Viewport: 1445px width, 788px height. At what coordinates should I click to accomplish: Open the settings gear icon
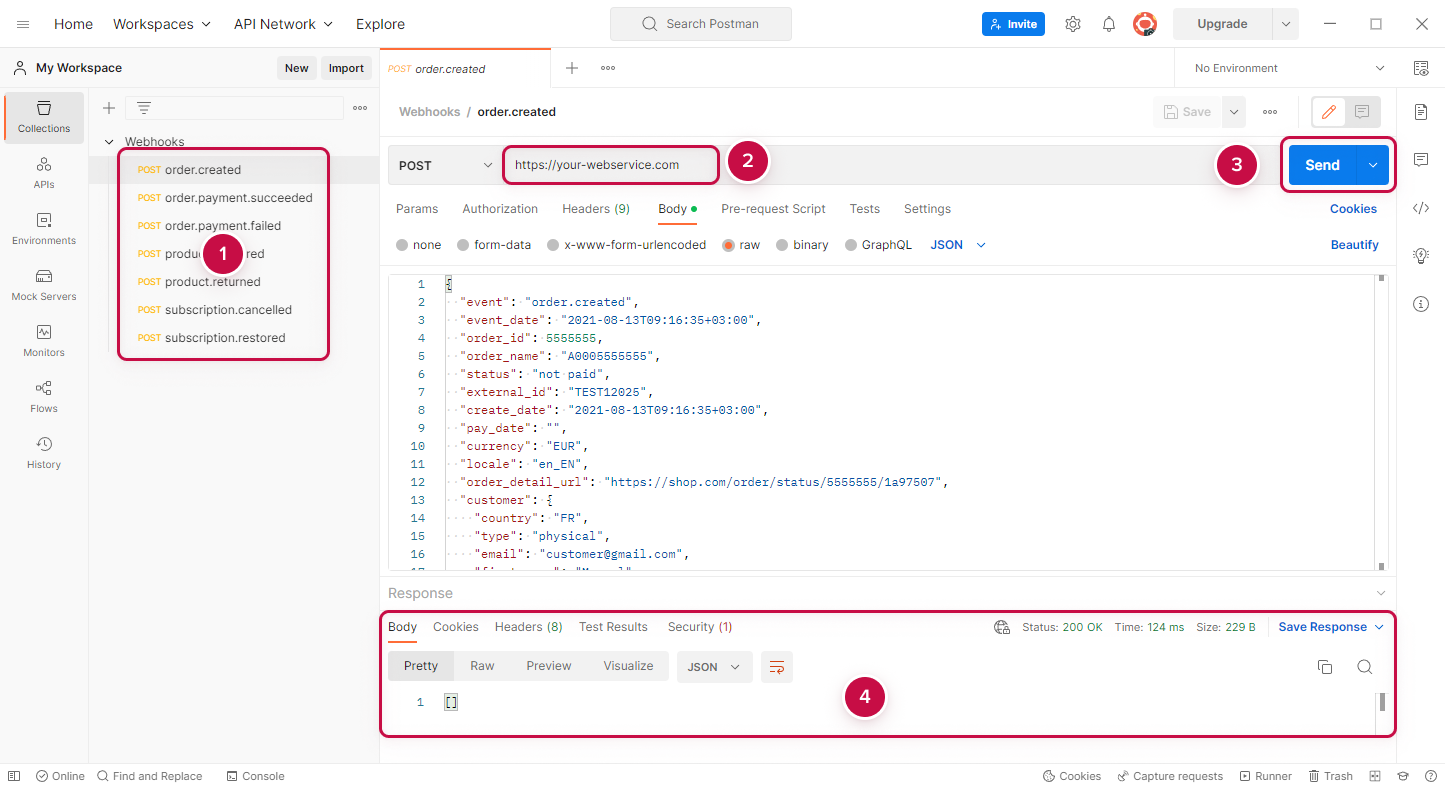click(1073, 24)
